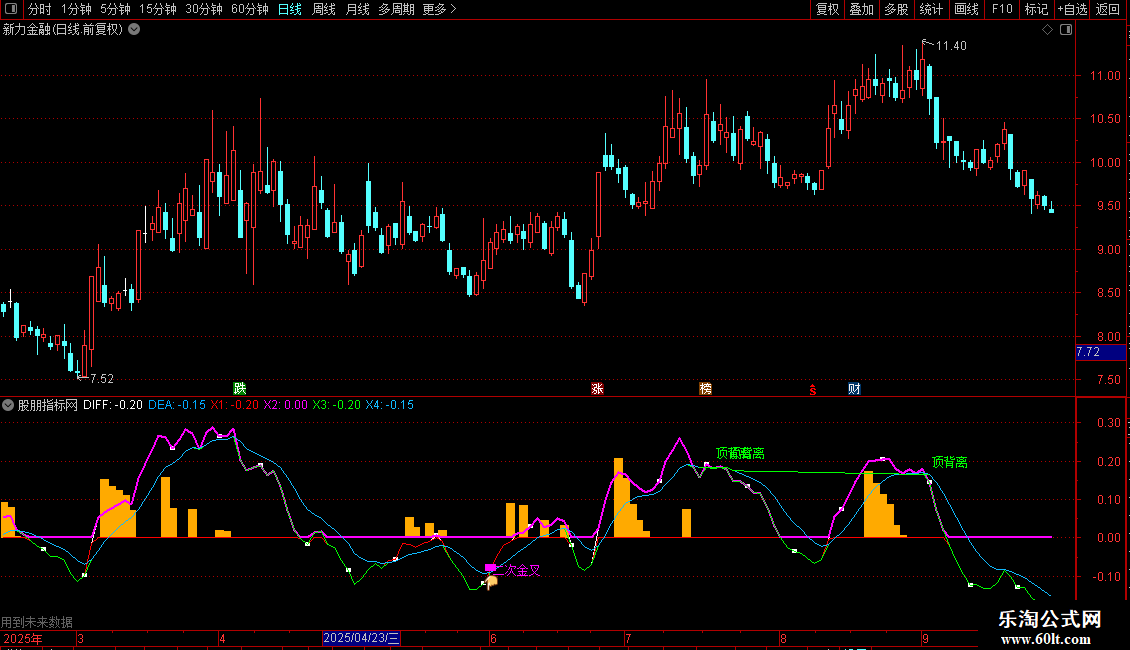Click the 7.72 price tag on axis
Screen dimensions: 1130x650
[1100, 352]
